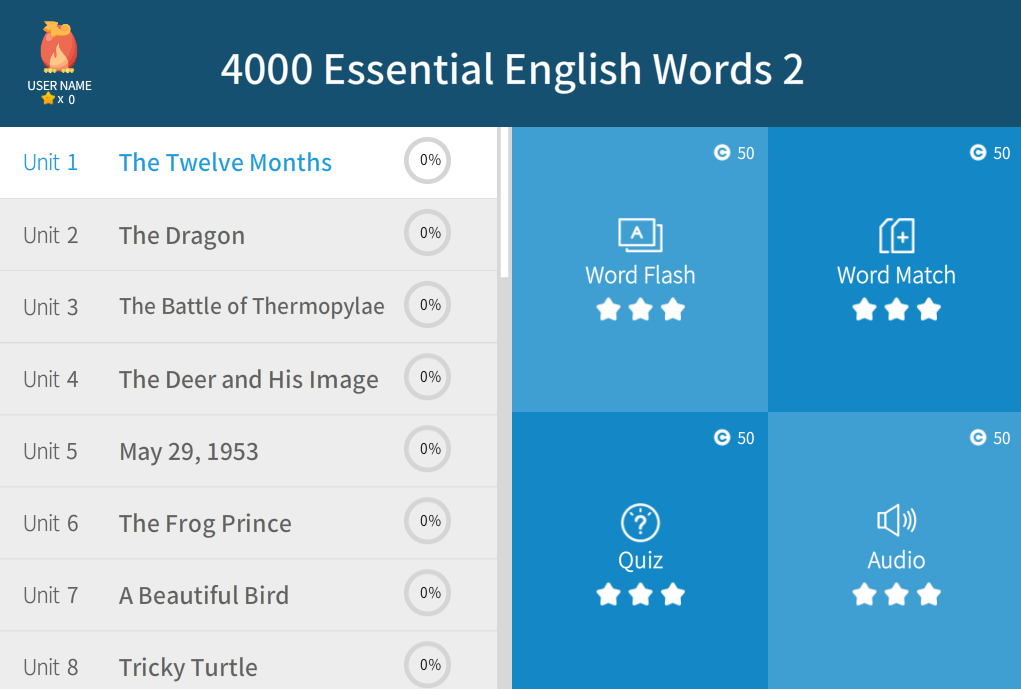Click the 0% progress circle for Unit 8

click(428, 665)
